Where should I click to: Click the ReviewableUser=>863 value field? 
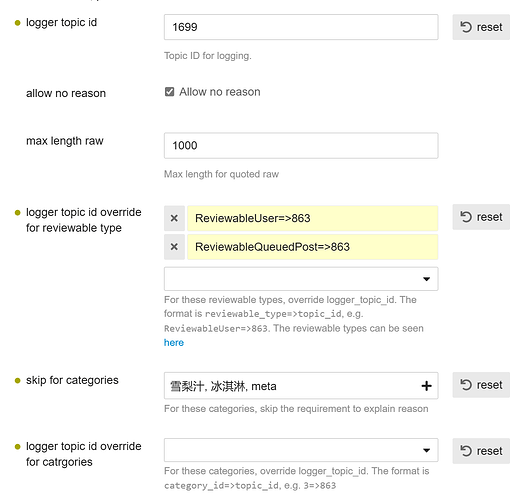(x=313, y=218)
